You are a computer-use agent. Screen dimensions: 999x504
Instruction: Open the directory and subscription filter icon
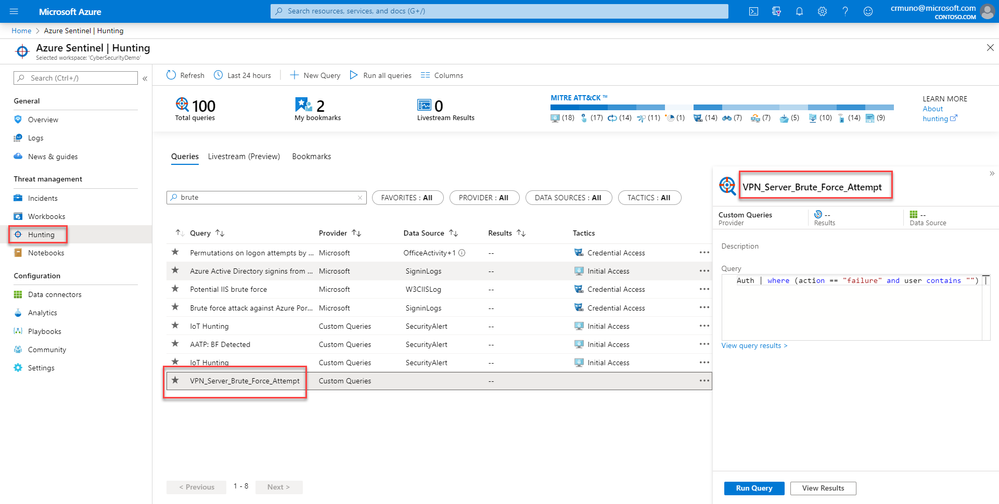tap(776, 11)
